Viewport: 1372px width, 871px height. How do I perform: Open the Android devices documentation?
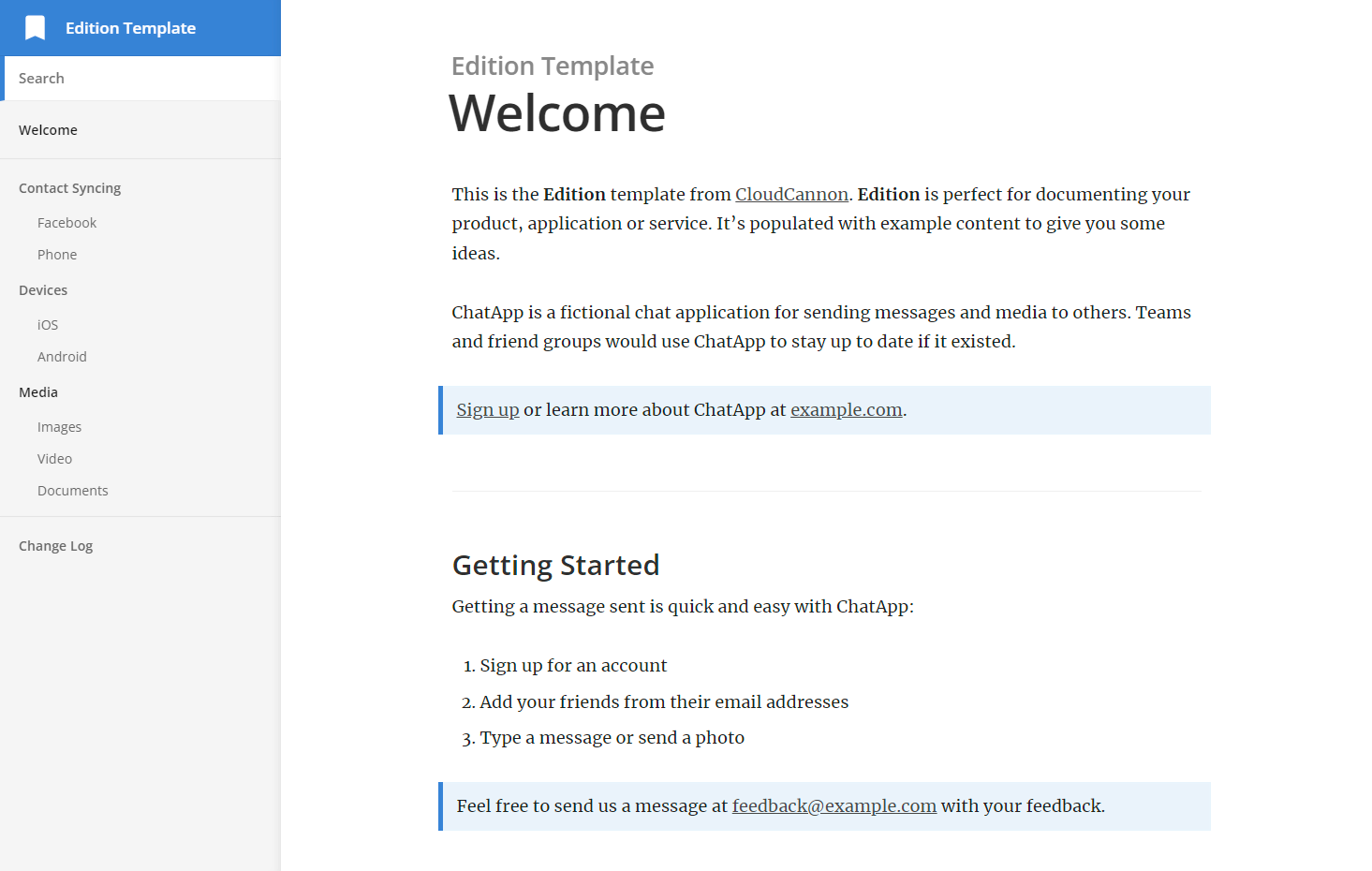pos(62,356)
